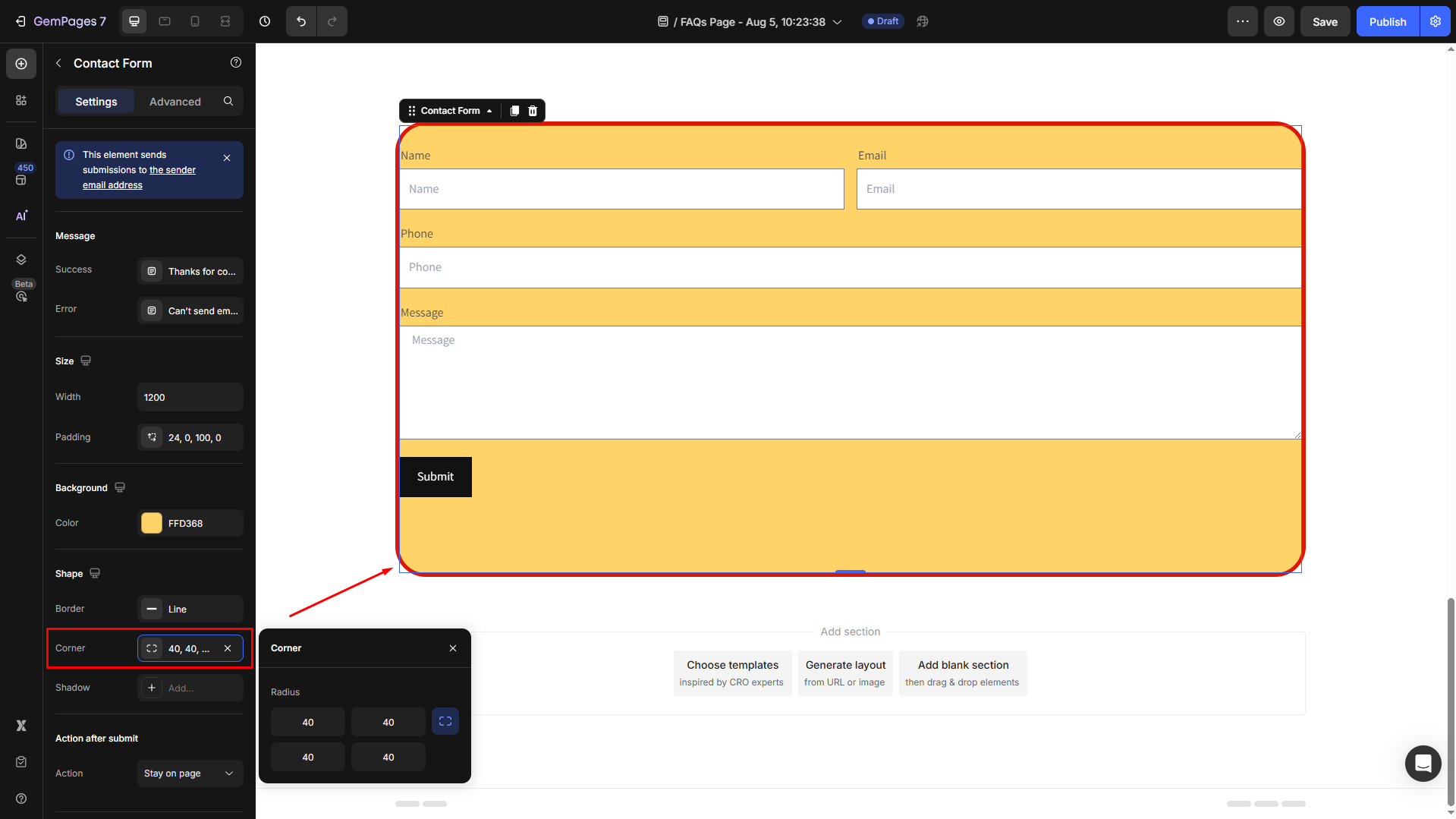Switch to desktop device view
This screenshot has height=819, width=1456.
[x=134, y=21]
